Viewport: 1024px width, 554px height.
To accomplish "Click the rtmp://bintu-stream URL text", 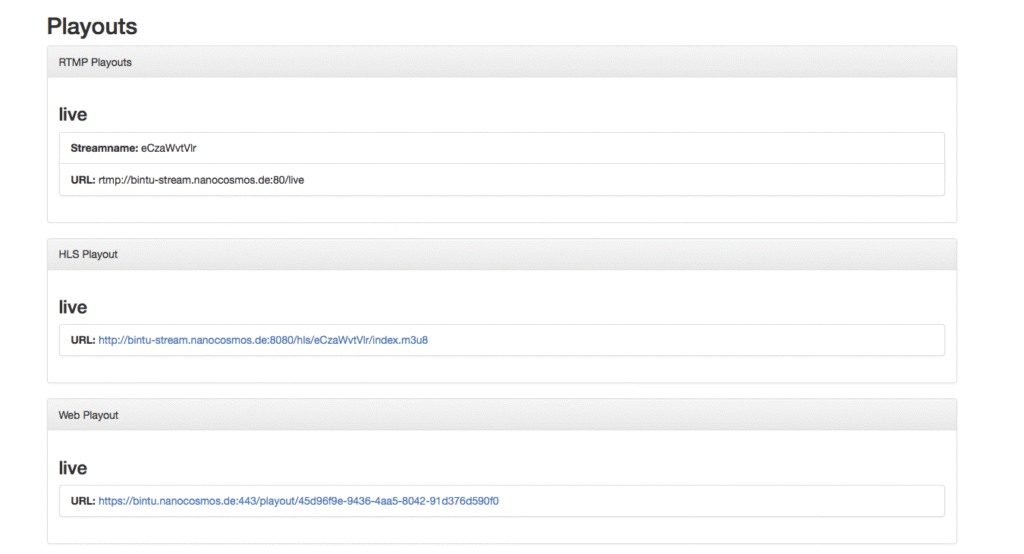I will (208, 180).
